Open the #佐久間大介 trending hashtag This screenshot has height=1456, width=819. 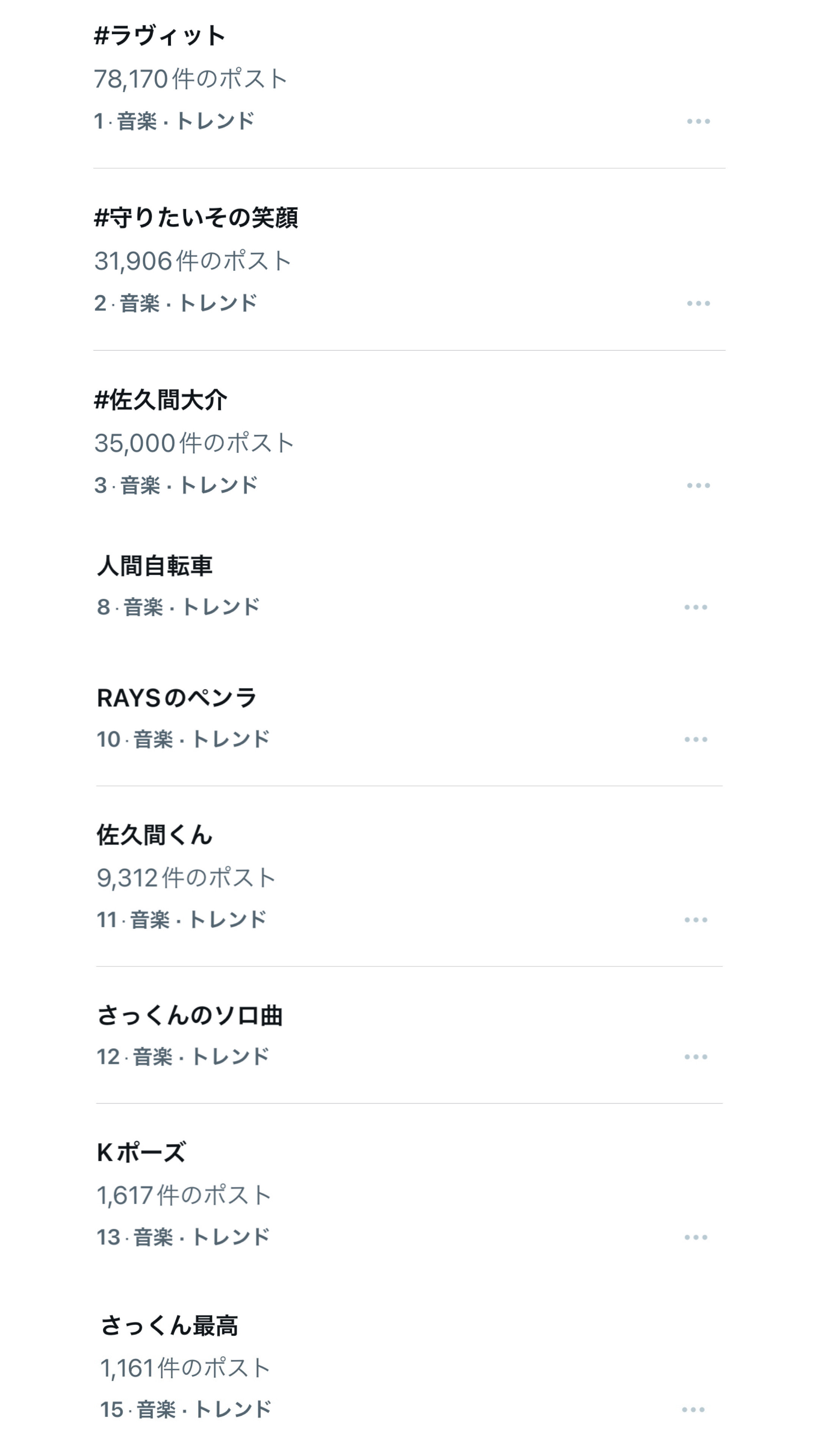pyautogui.click(x=160, y=400)
